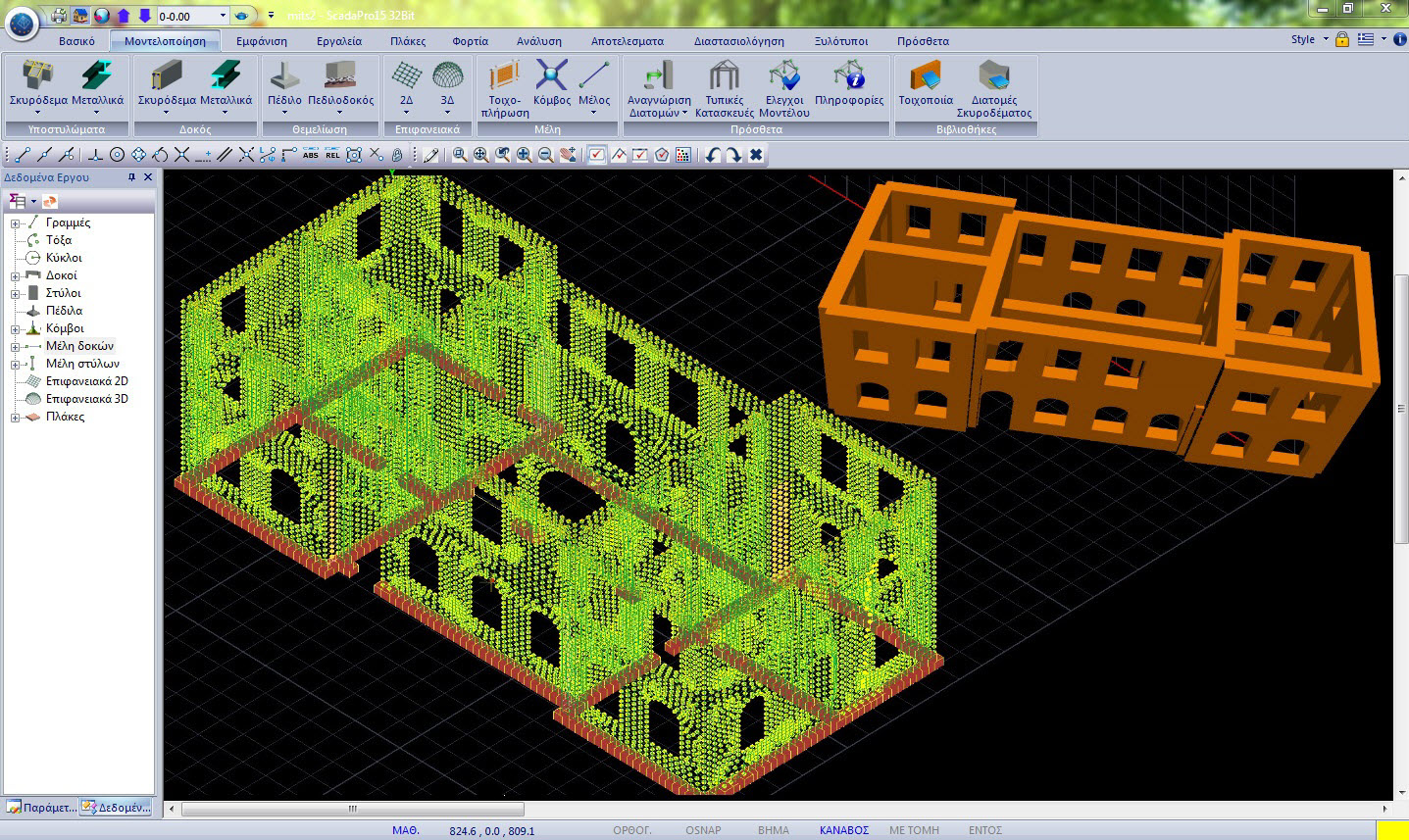The width and height of the screenshot is (1409, 840).
Task: Run Ελεγχοι Μοντέλου model checks
Action: (784, 90)
